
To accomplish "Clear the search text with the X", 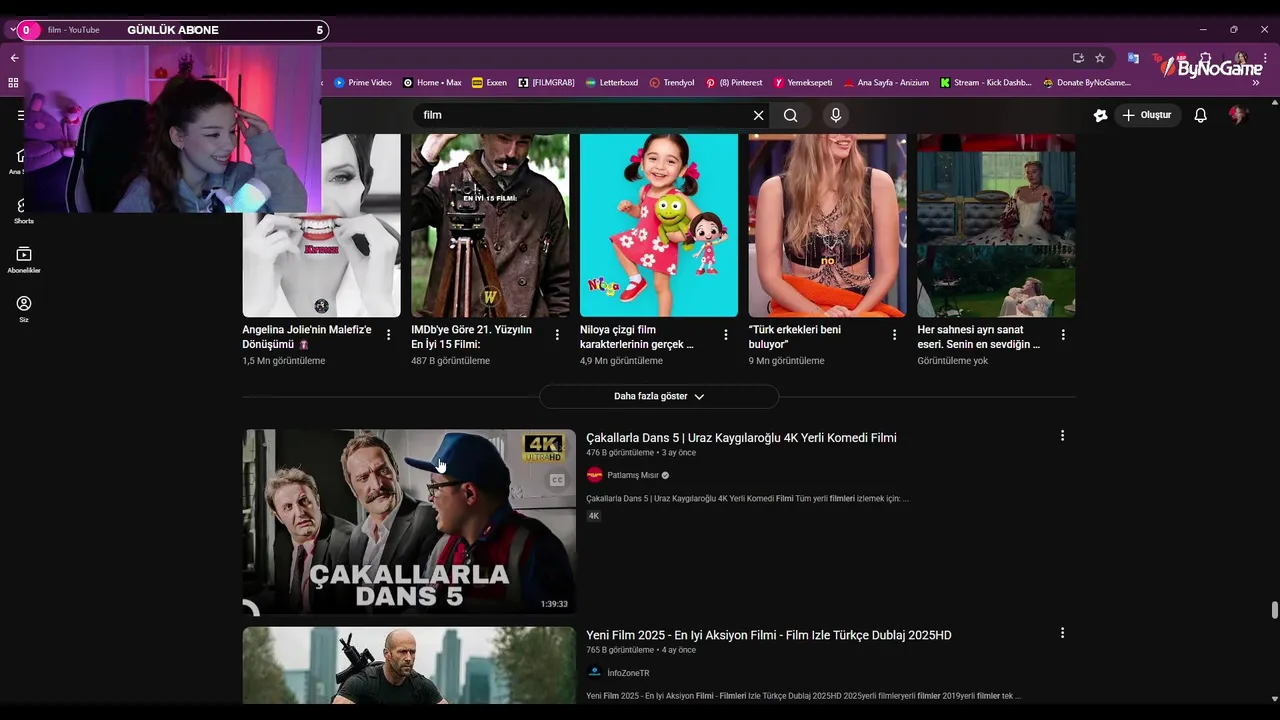I will (758, 115).
